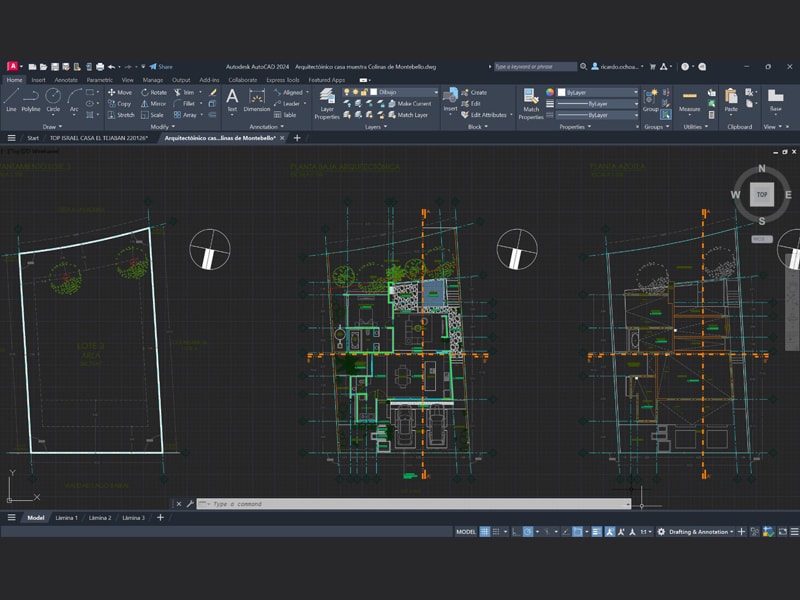Click the Fillet tool
This screenshot has width=800, height=600.
point(184,104)
